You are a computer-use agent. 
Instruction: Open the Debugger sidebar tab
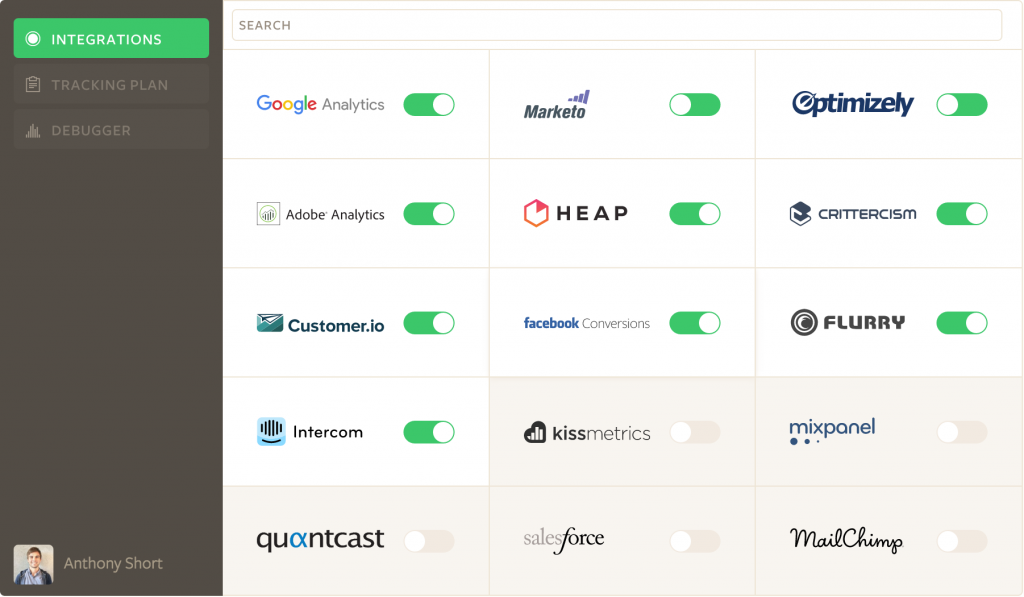pos(110,130)
